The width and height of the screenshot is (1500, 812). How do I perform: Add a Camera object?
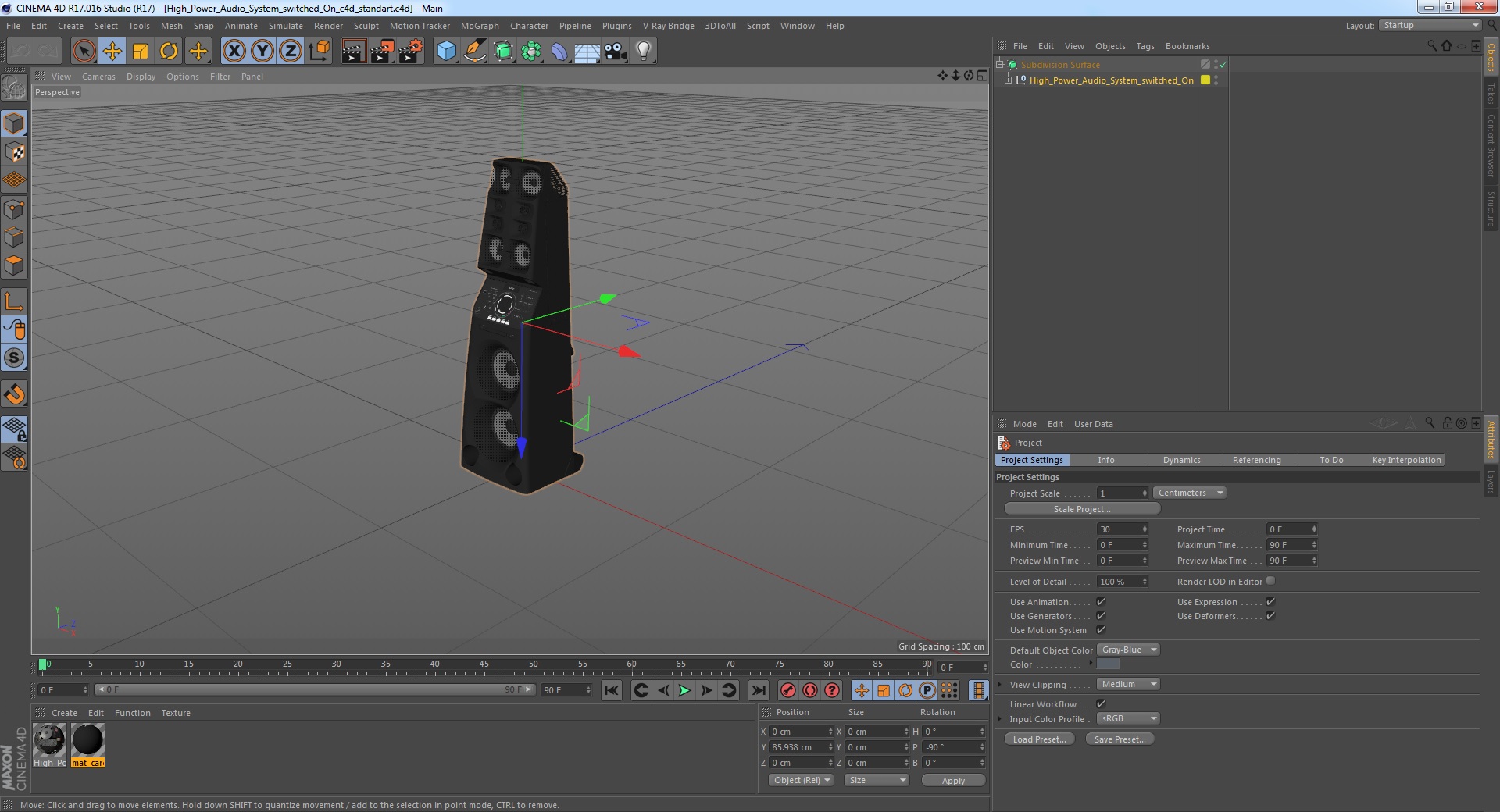point(616,52)
